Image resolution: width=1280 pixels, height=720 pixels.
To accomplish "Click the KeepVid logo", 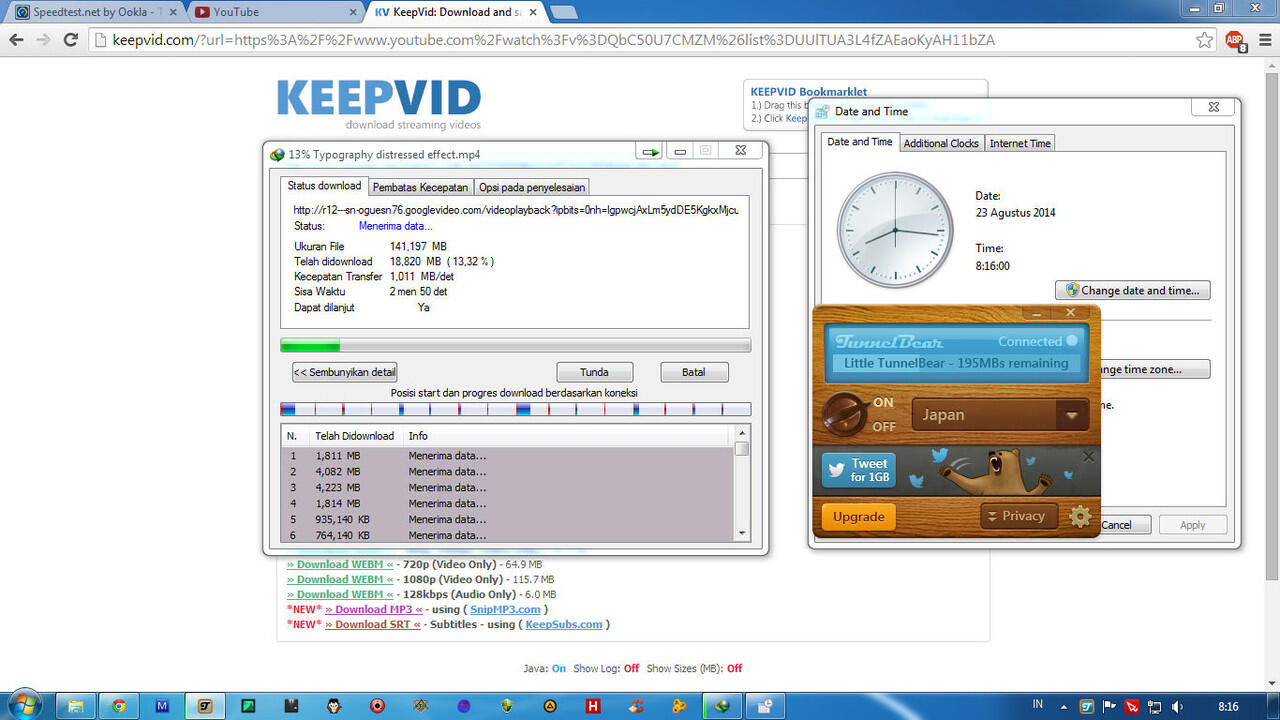I will 379,104.
